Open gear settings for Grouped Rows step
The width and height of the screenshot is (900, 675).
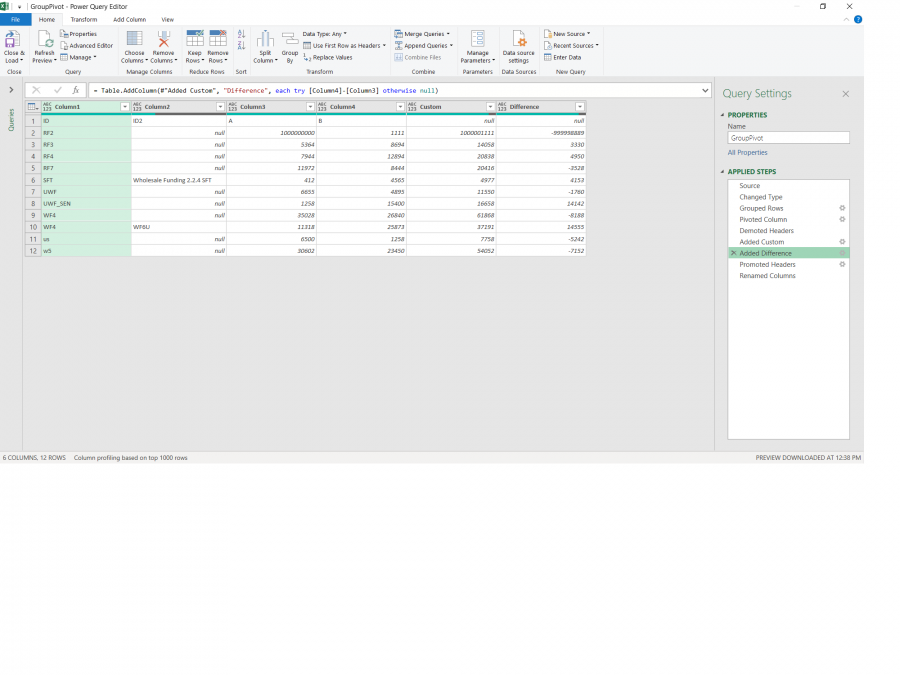[842, 208]
